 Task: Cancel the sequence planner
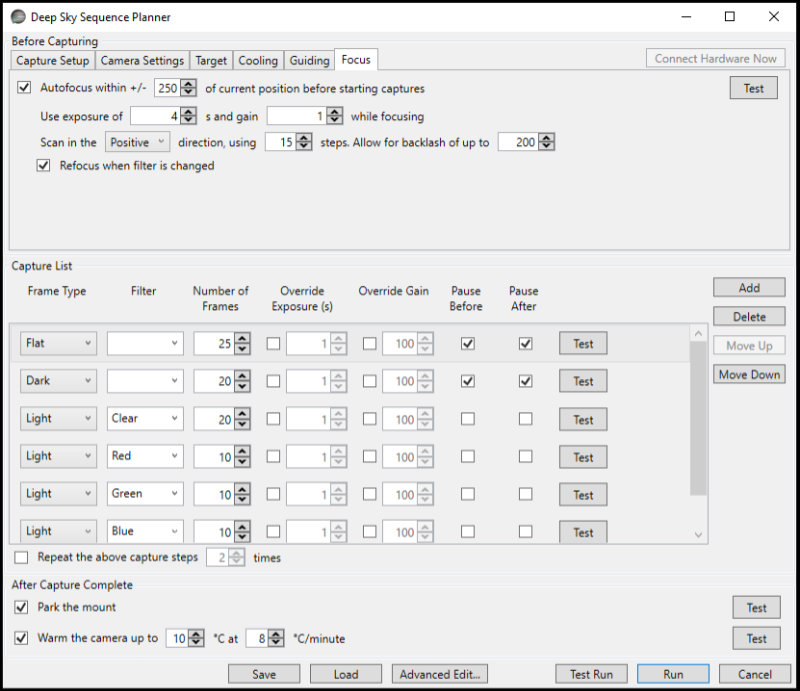(x=755, y=674)
